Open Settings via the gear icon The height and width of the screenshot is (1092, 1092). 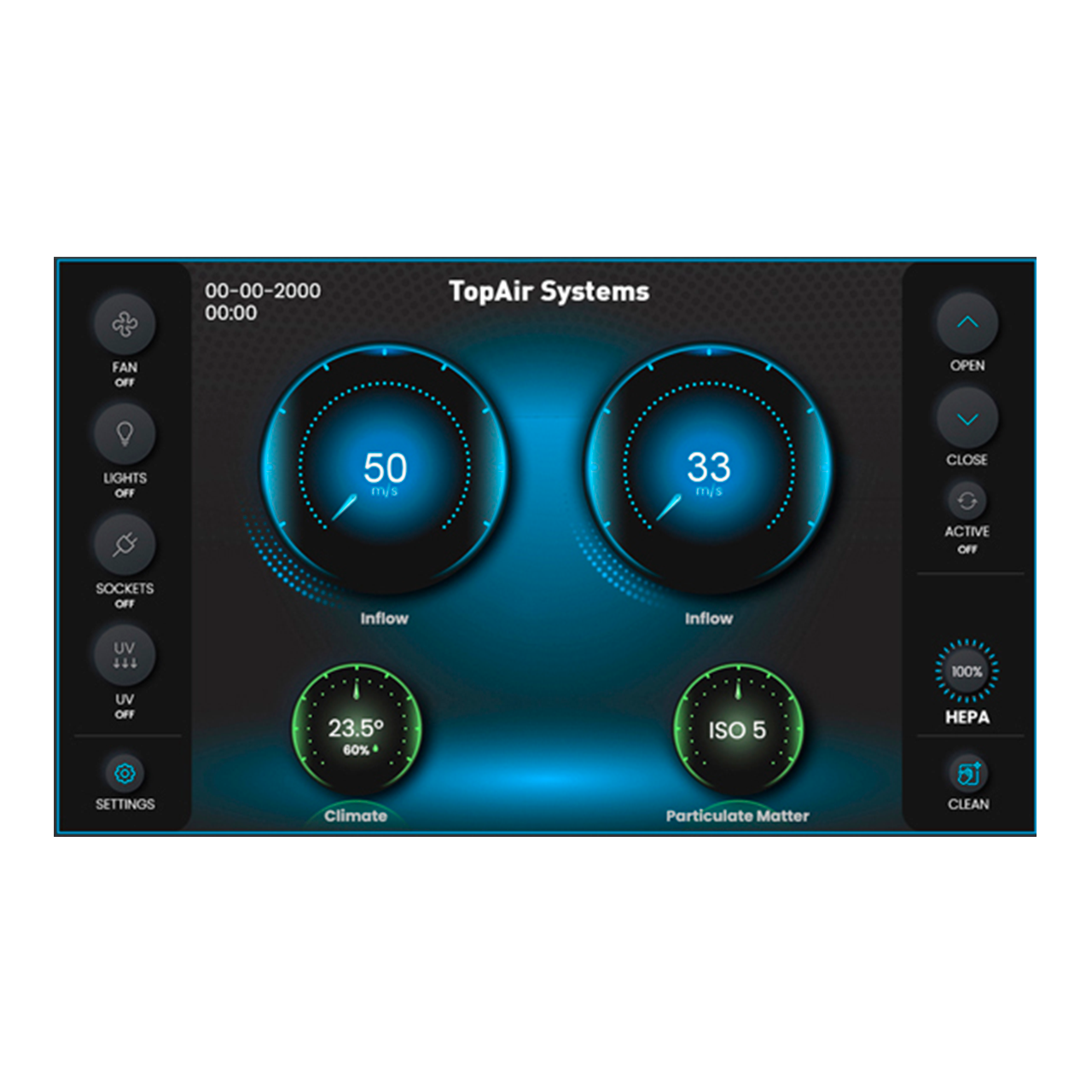(x=125, y=774)
